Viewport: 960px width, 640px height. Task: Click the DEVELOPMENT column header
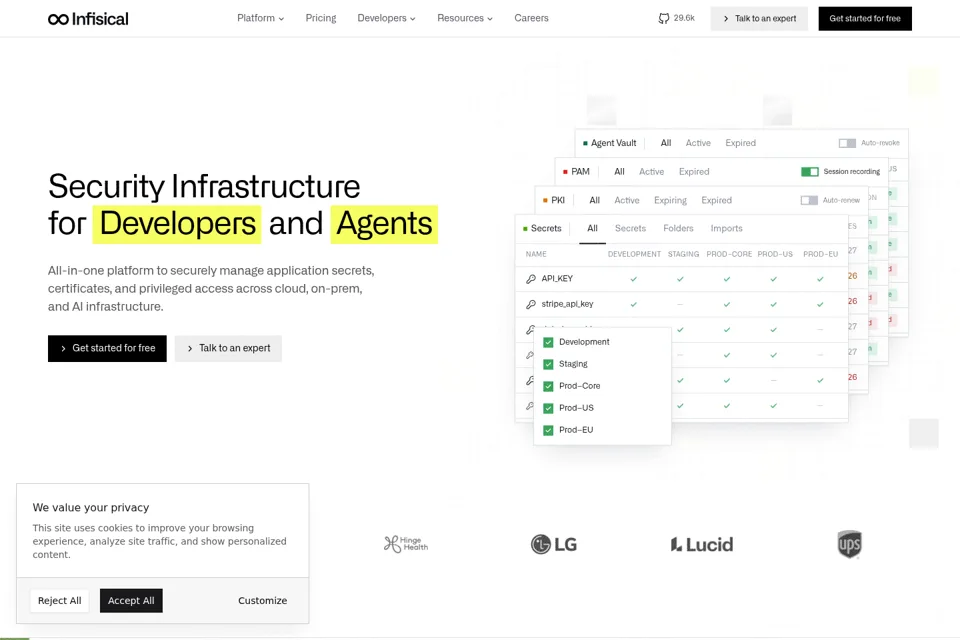point(634,254)
